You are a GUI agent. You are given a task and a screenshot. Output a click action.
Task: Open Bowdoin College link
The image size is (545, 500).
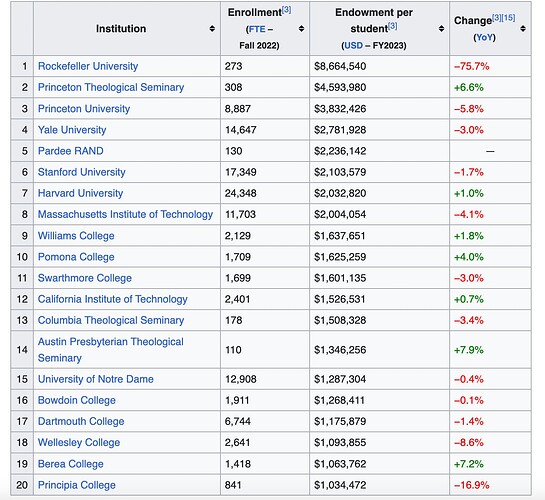click(x=76, y=400)
